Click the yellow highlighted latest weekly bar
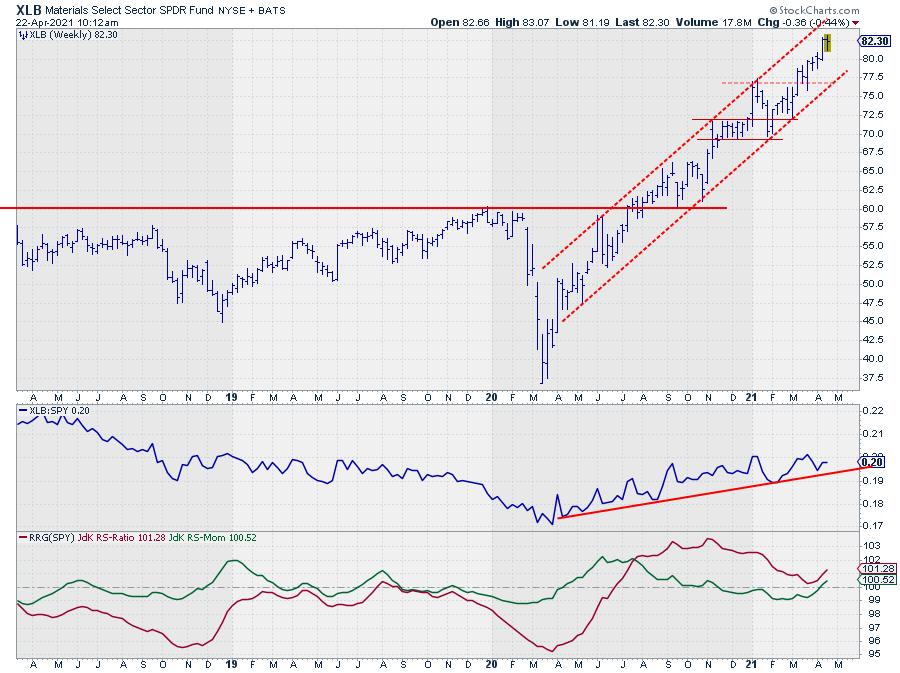Viewport: 900px width, 673px height. pyautogui.click(x=827, y=43)
